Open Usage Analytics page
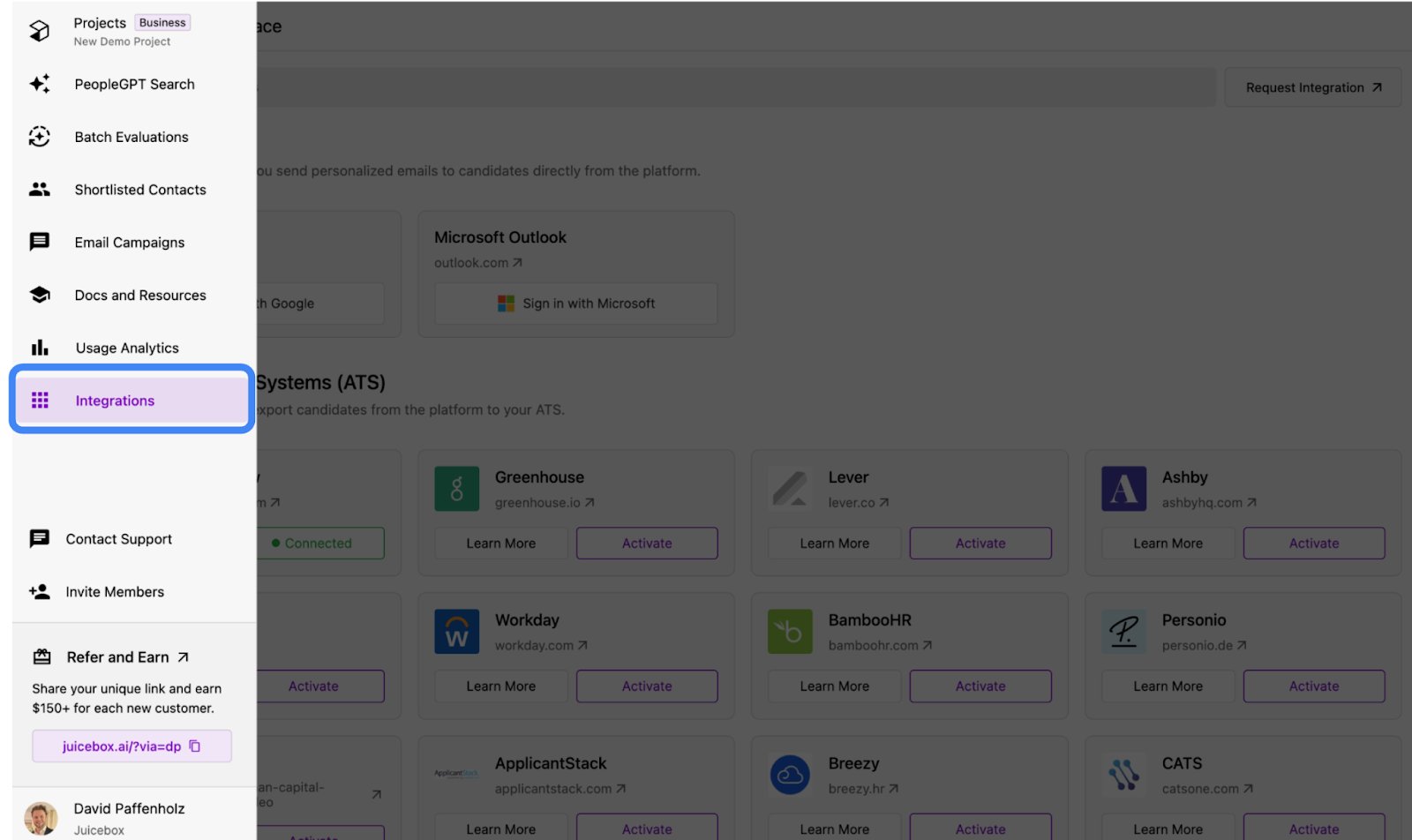 pyautogui.click(x=132, y=348)
